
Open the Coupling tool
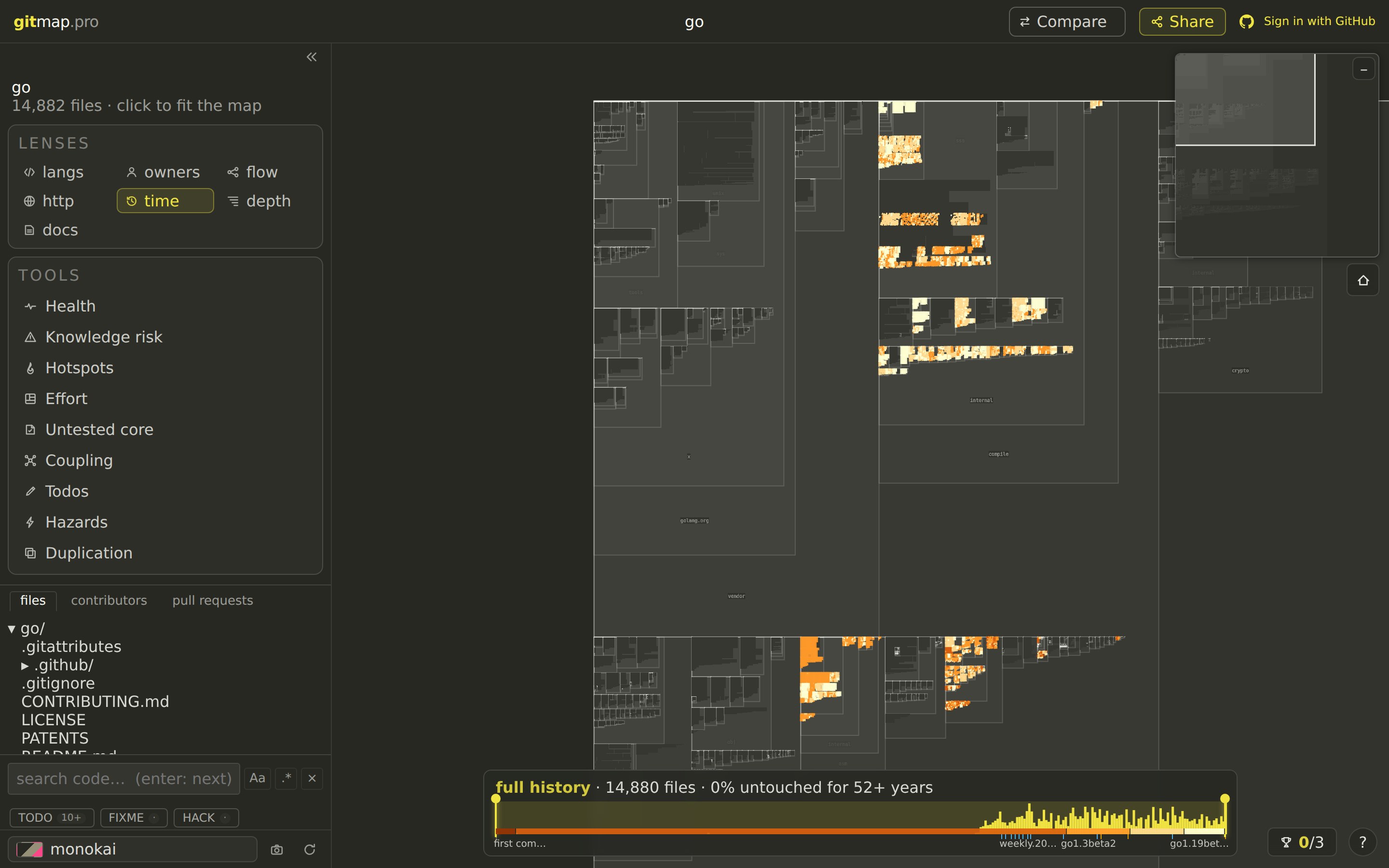pos(165,461)
